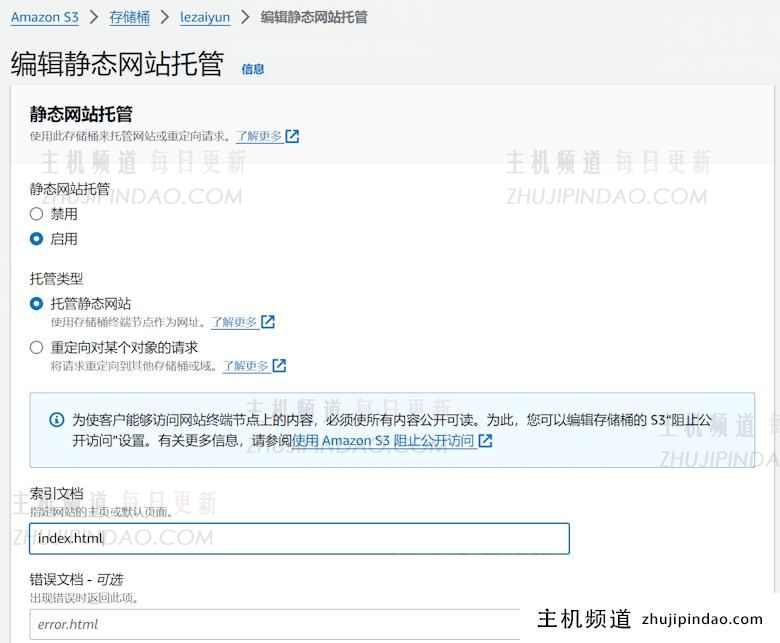
Task: Click the 托管类型 label
Action: 56,279
